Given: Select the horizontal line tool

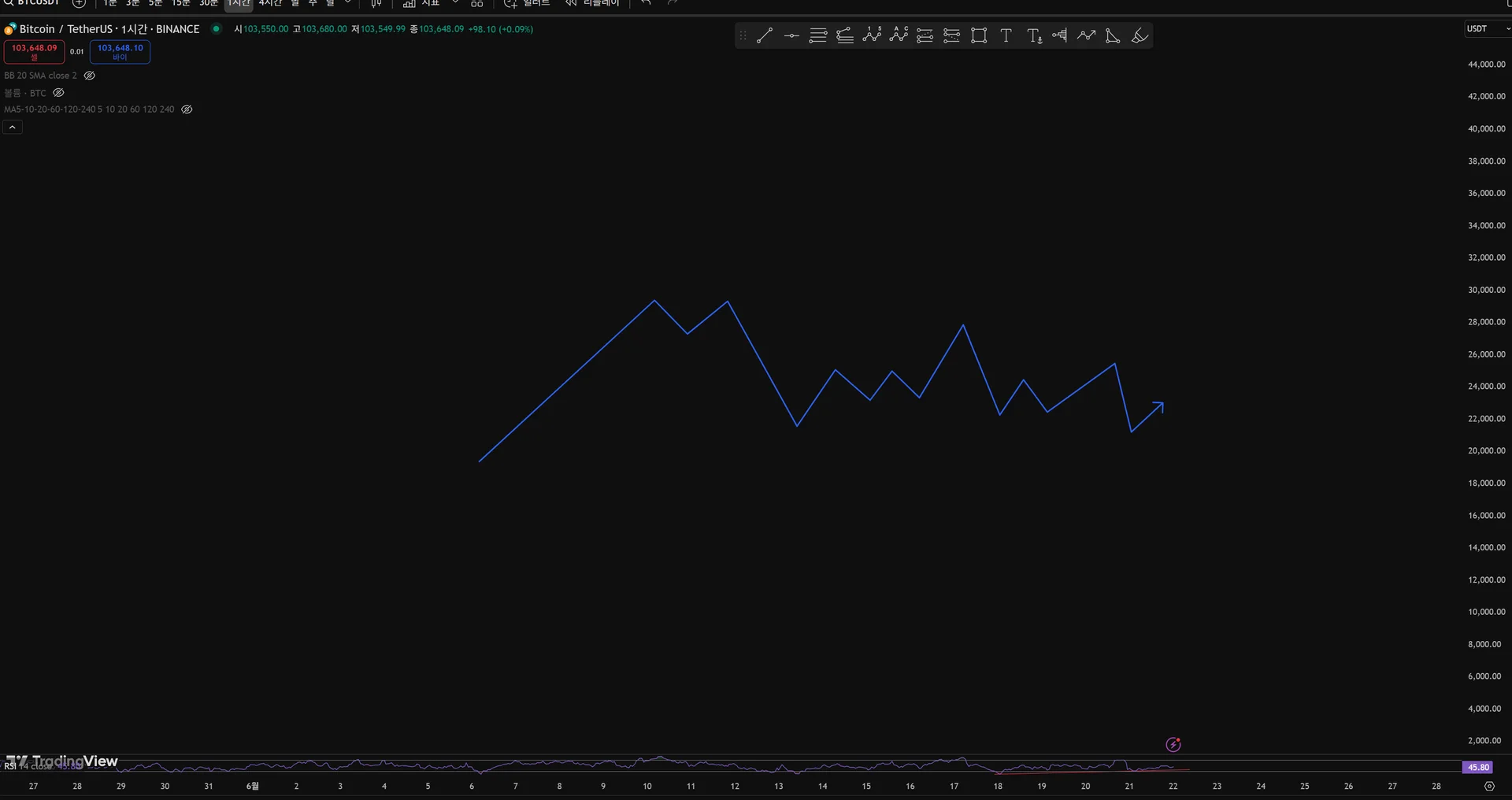Looking at the screenshot, I should coord(791,35).
